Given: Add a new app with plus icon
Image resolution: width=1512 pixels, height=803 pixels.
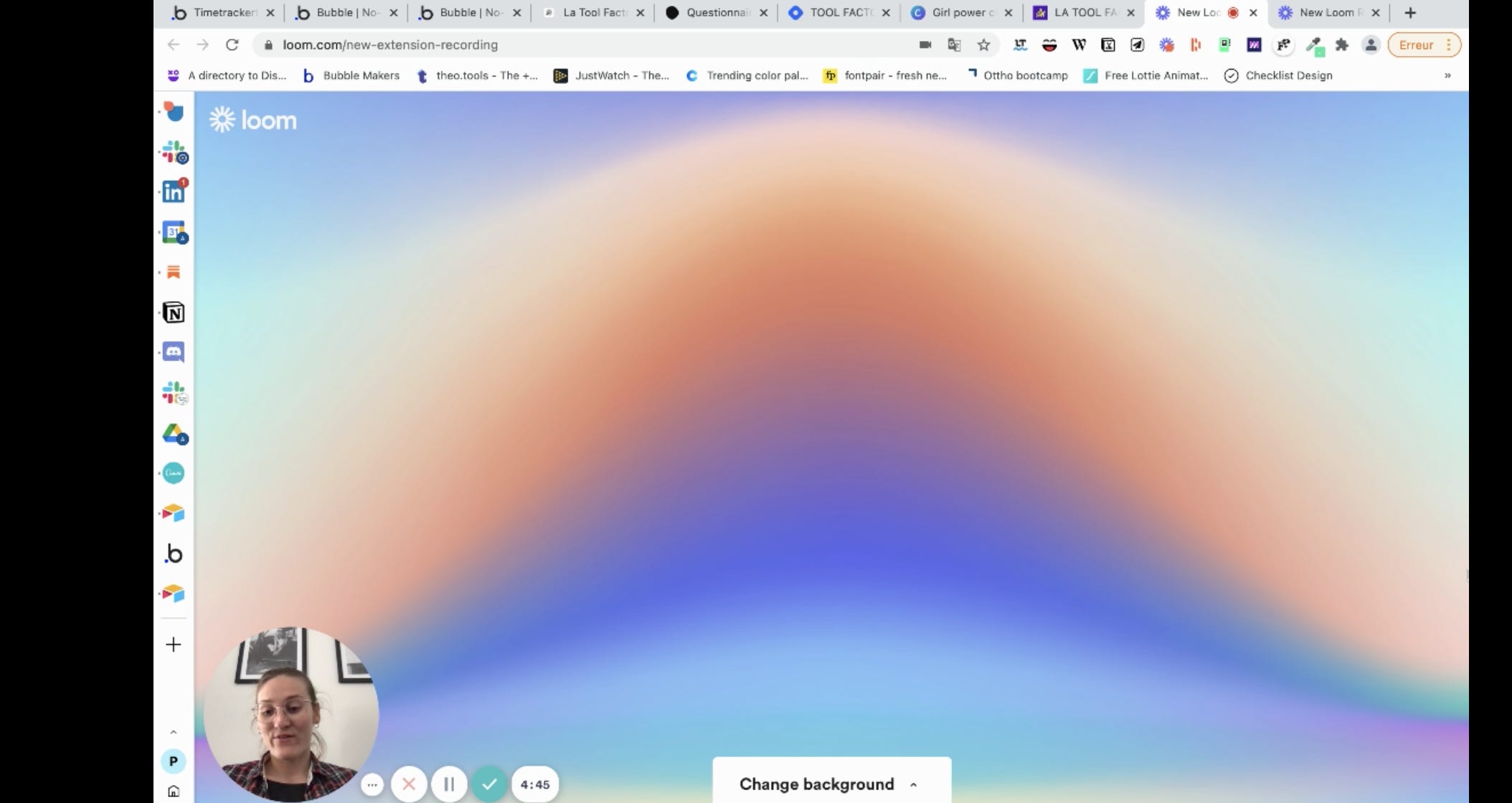Looking at the screenshot, I should (x=174, y=645).
